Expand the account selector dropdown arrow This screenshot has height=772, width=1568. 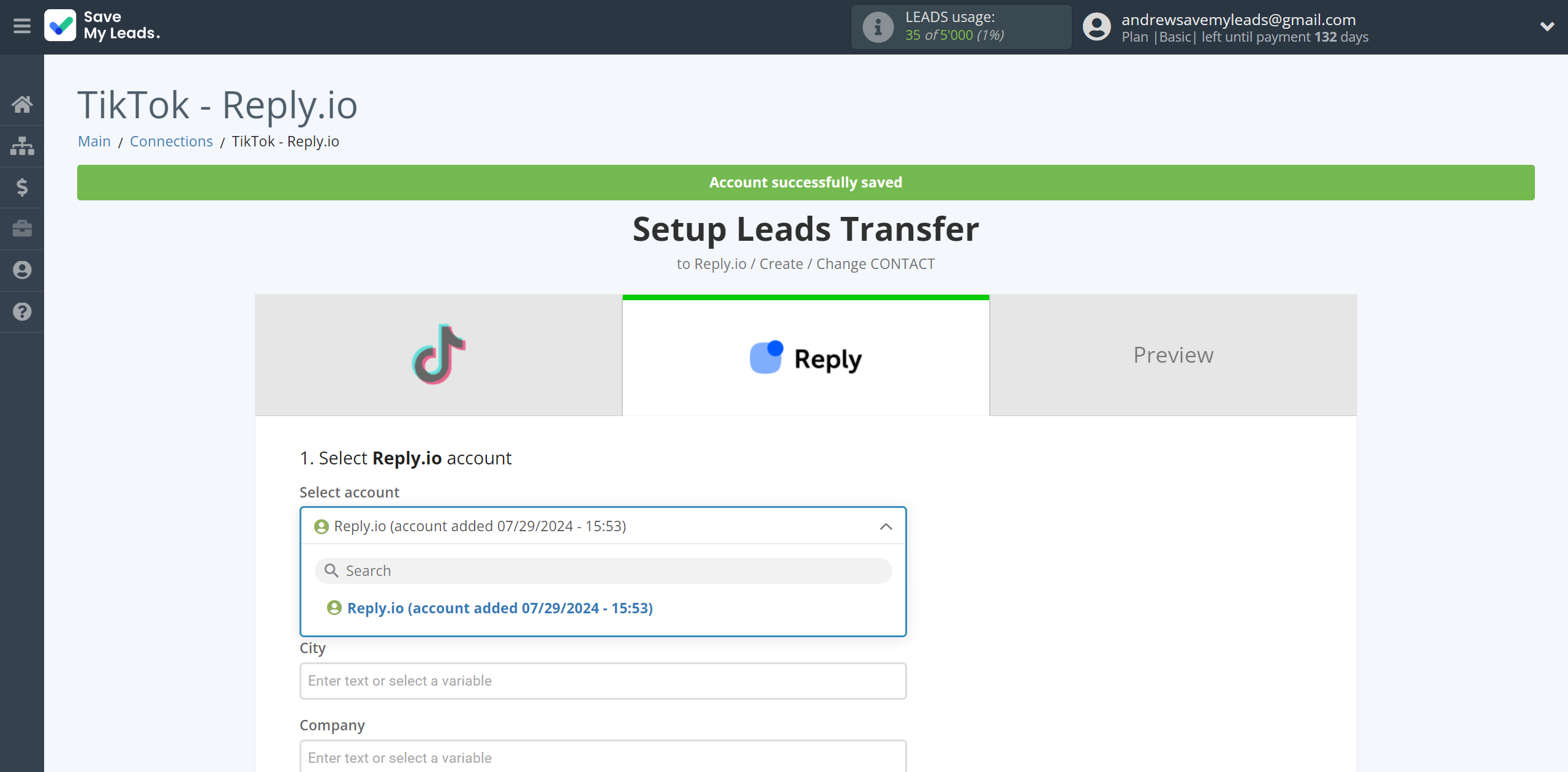click(886, 525)
